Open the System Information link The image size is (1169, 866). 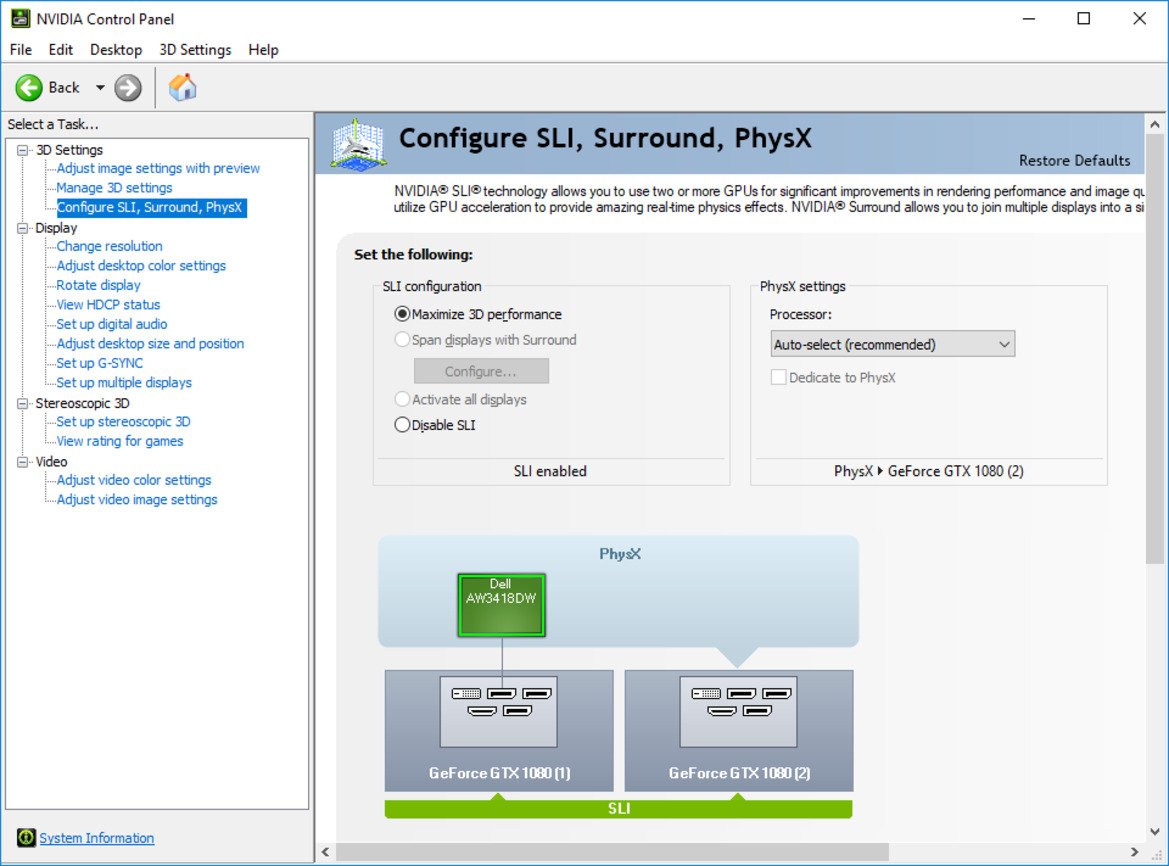pos(97,838)
